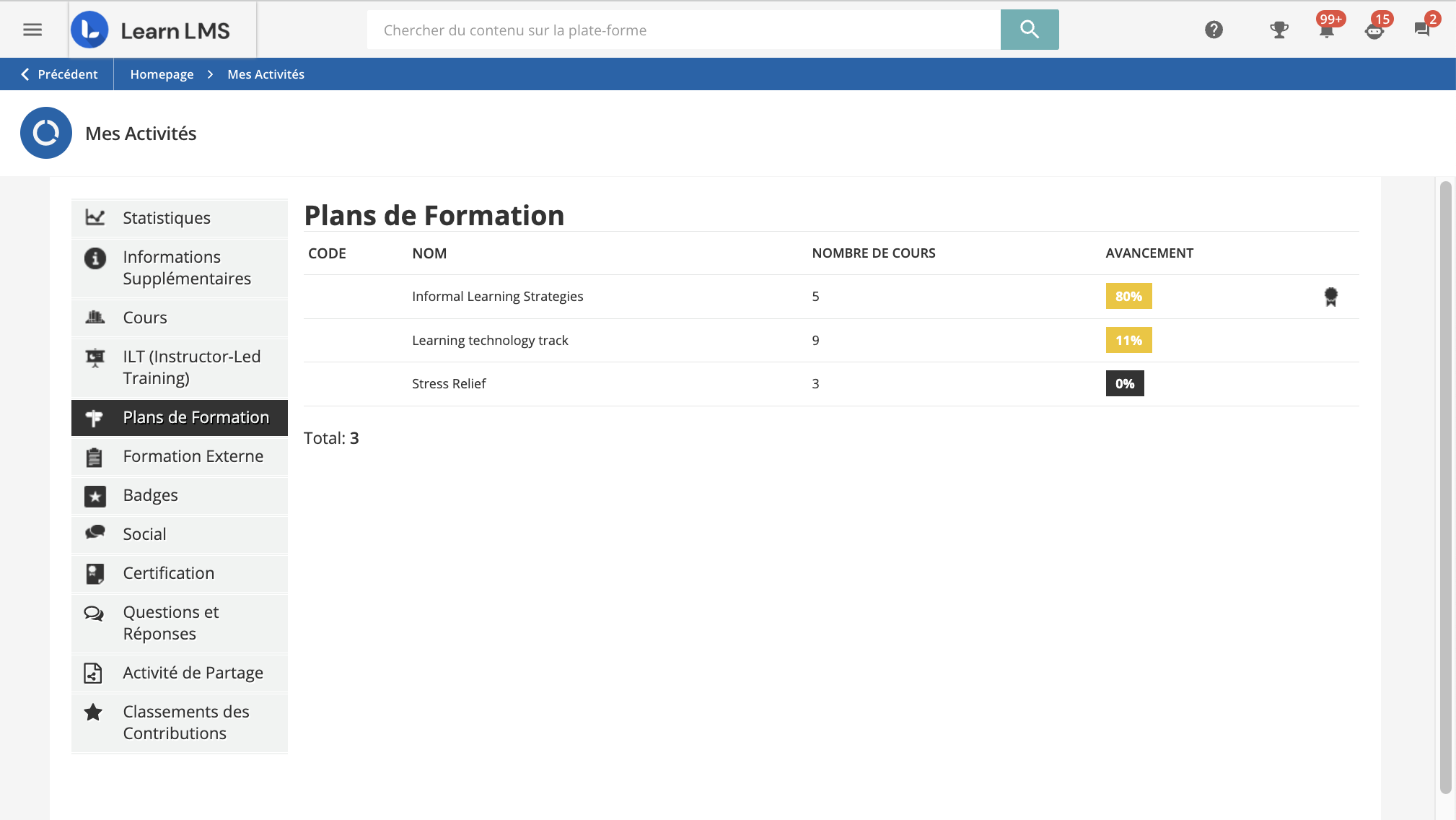Click the Plans de Formation signpost icon
Screen dimensions: 1456x820
pos(95,418)
